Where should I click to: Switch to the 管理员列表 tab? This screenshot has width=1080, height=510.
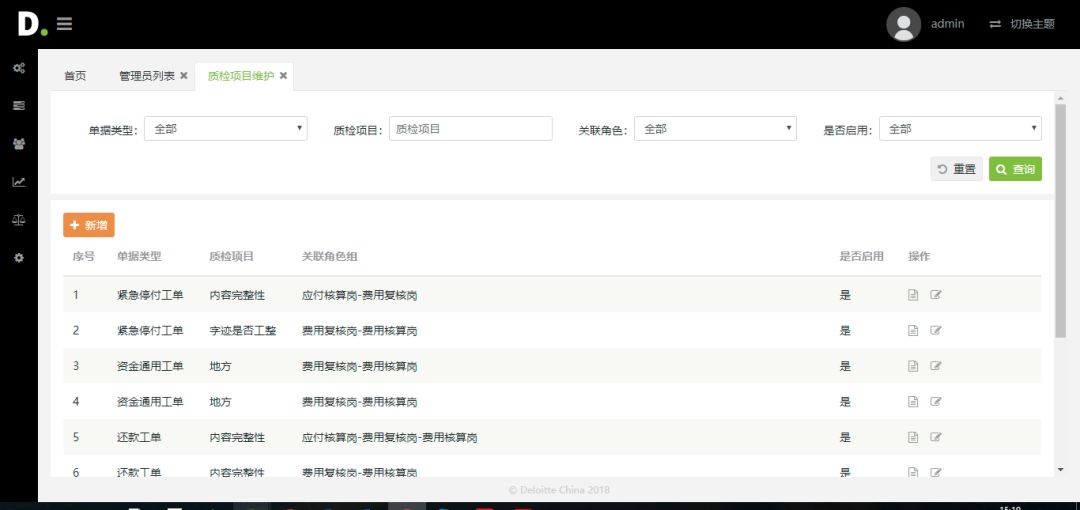point(147,76)
